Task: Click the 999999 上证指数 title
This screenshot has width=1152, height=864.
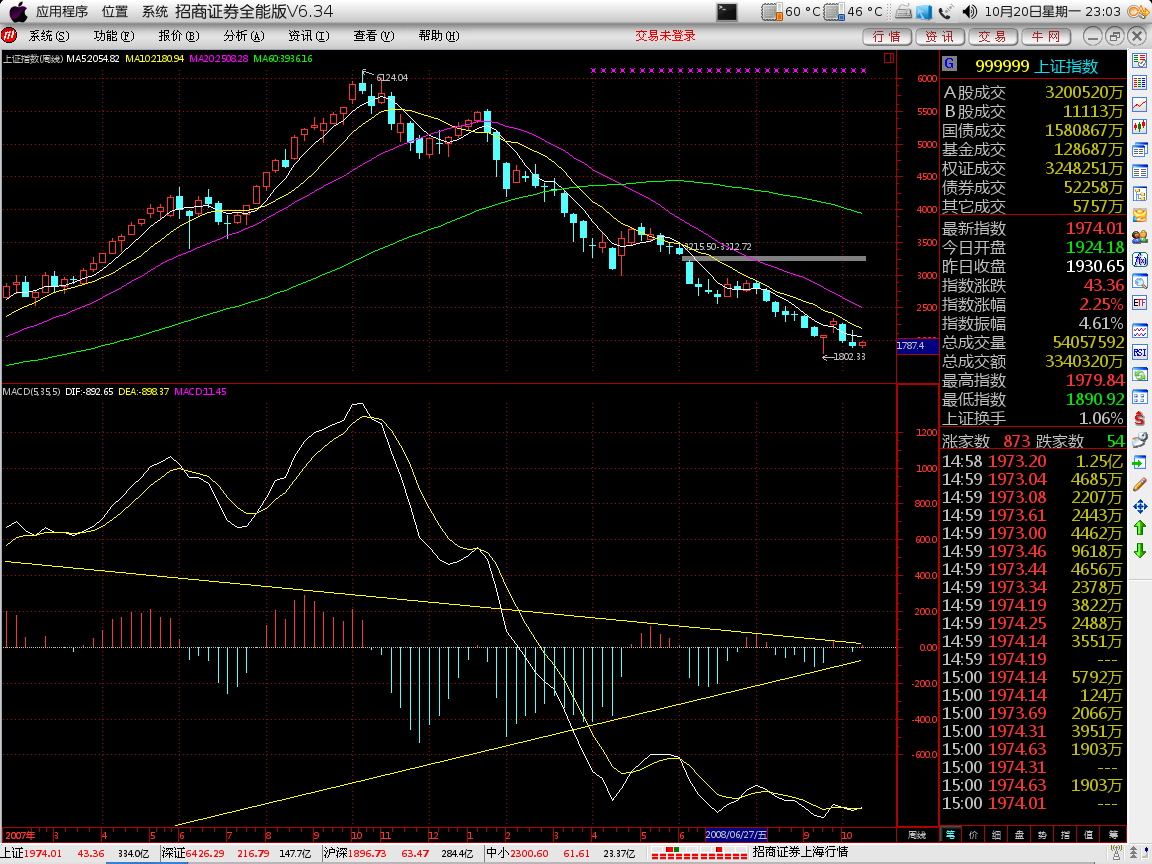Action: pyautogui.click(x=1036, y=66)
